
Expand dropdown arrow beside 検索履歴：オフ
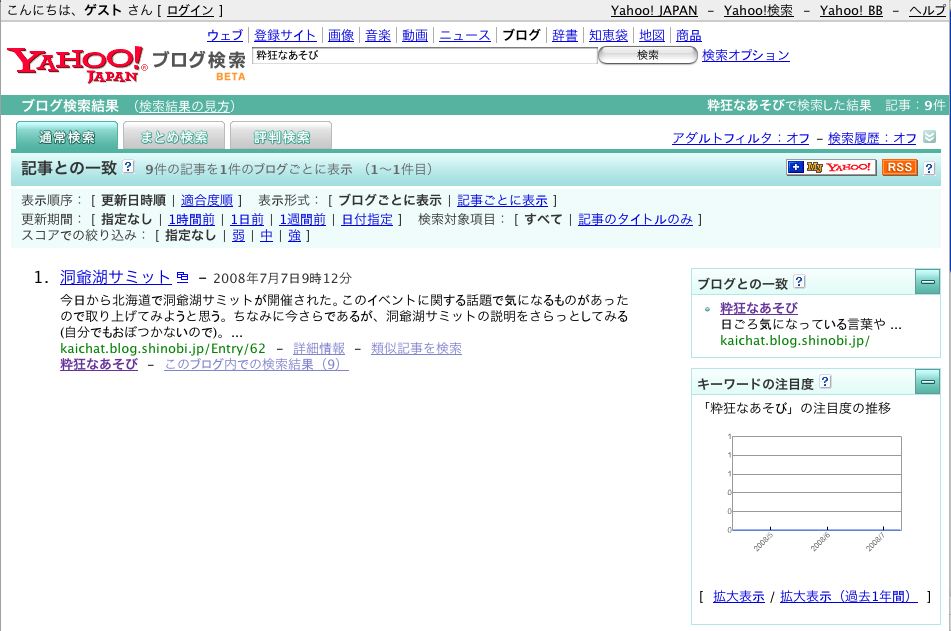click(929, 137)
